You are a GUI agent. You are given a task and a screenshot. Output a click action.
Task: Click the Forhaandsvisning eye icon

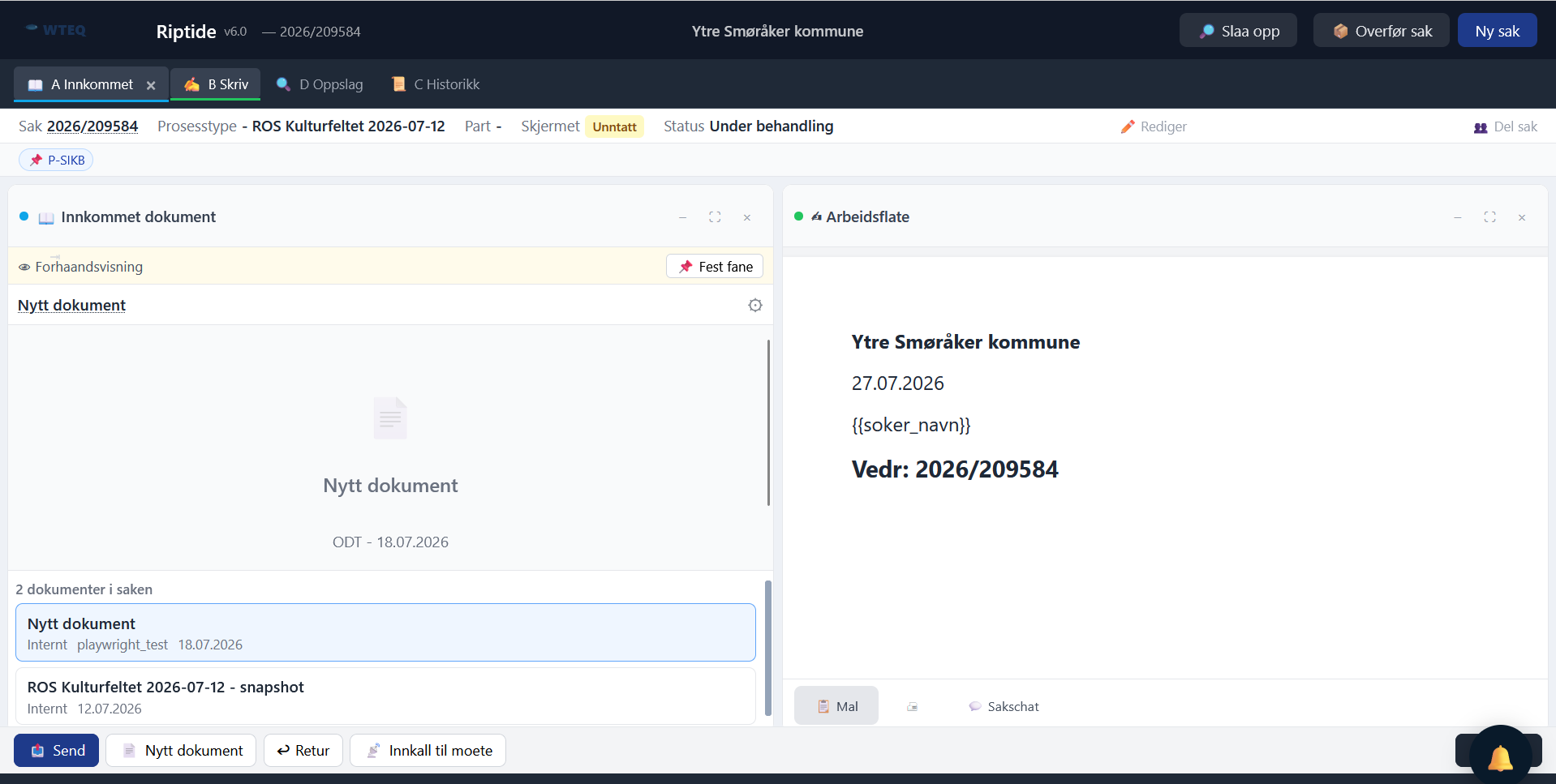(24, 267)
